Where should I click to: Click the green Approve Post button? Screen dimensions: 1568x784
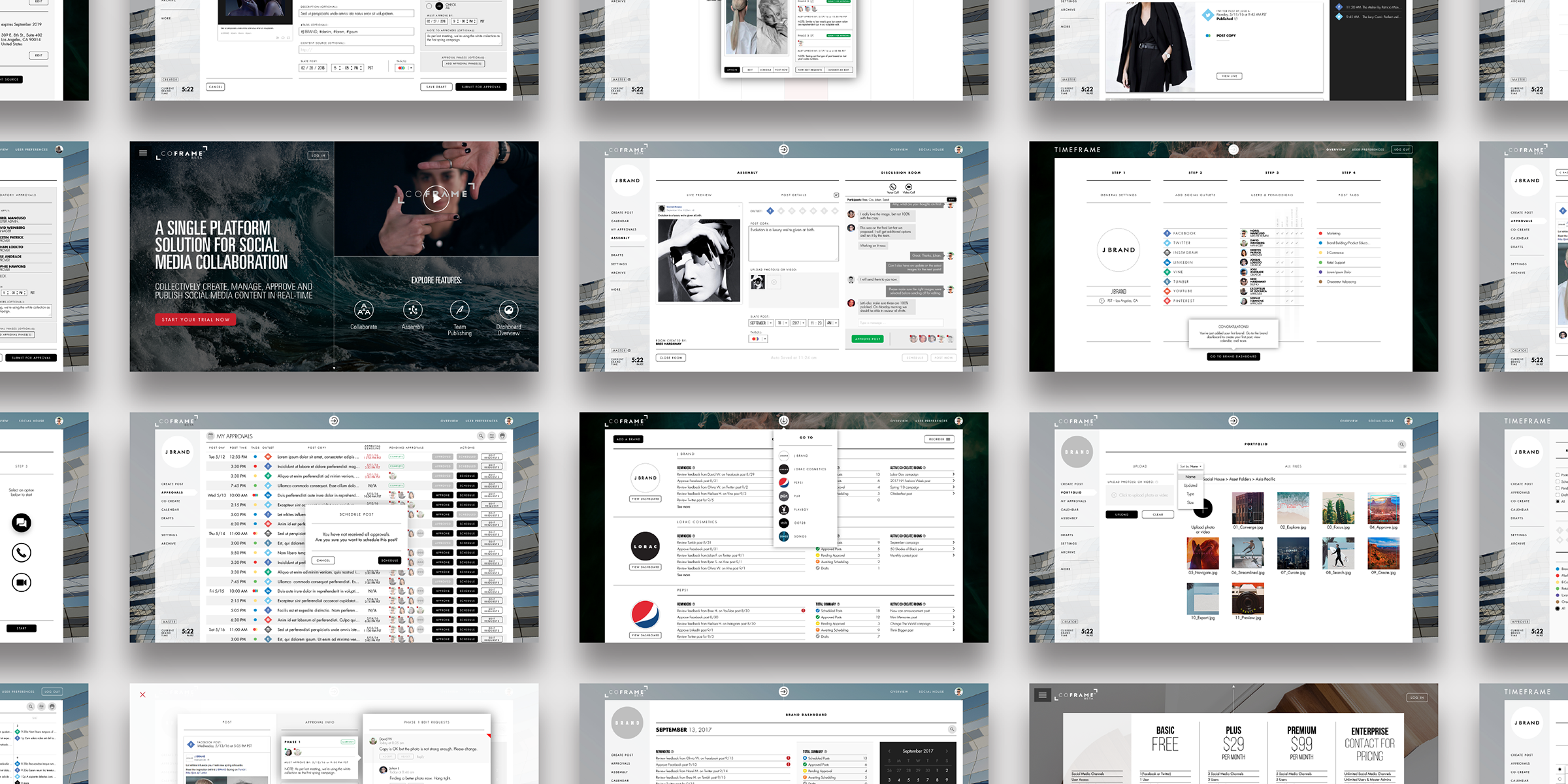point(868,339)
